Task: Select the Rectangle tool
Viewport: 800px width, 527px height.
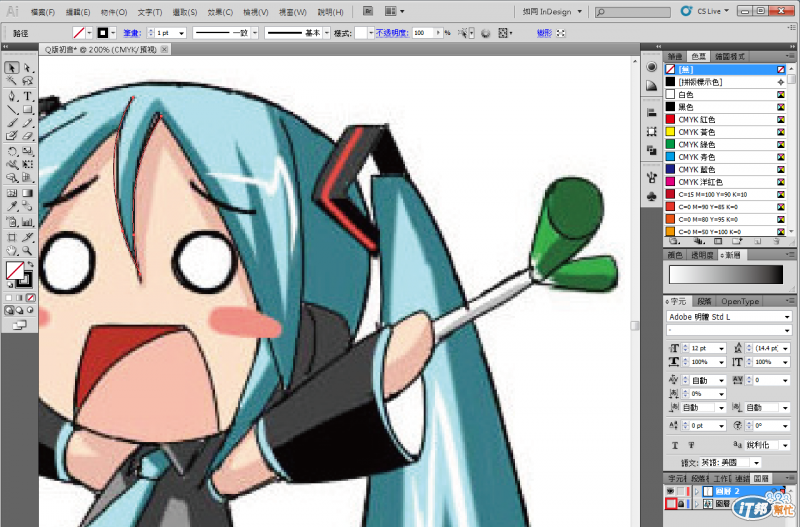Action: click(27, 109)
